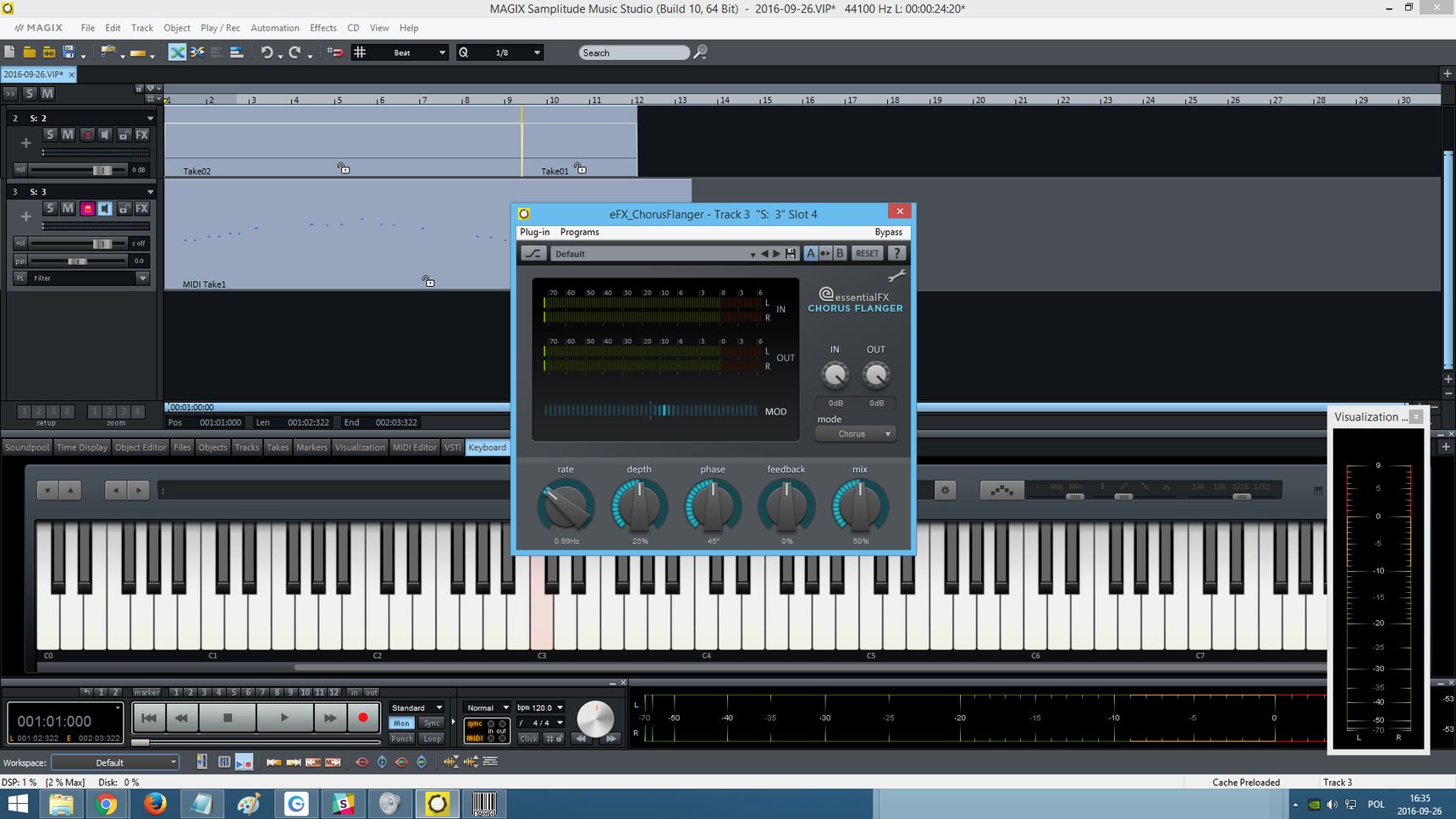Image resolution: width=1456 pixels, height=819 pixels.
Task: Click the help question mark in ChorusFlanger
Action: coord(896,253)
